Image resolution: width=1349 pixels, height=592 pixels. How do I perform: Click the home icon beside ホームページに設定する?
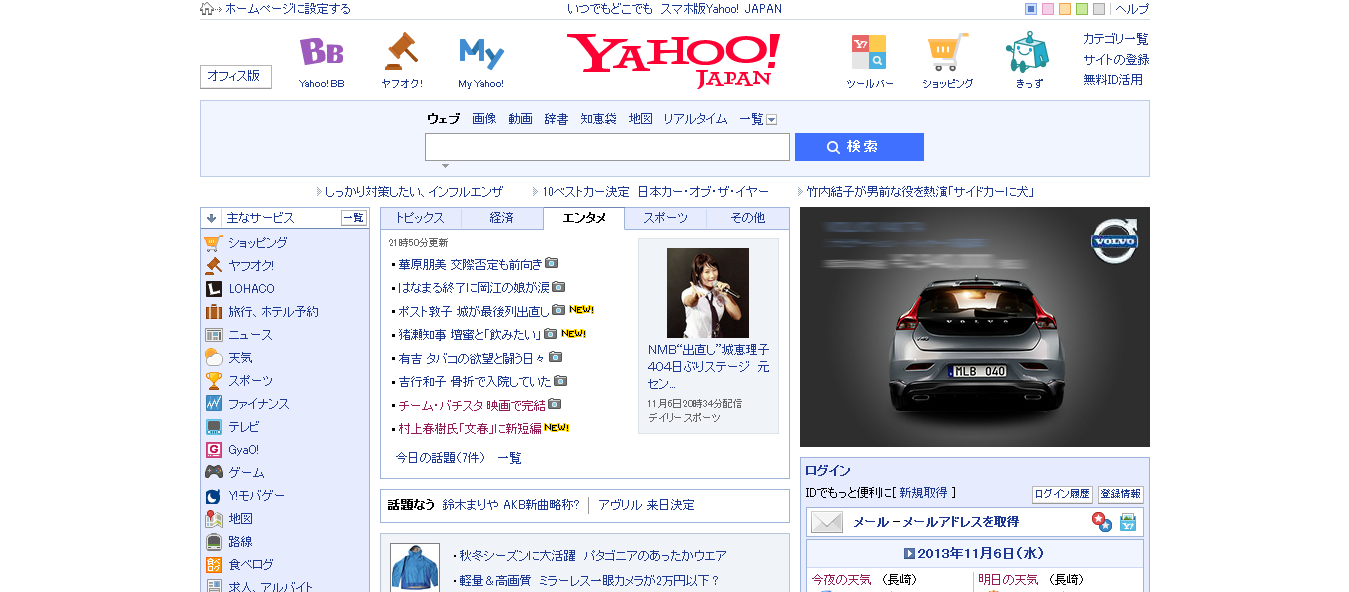click(207, 9)
